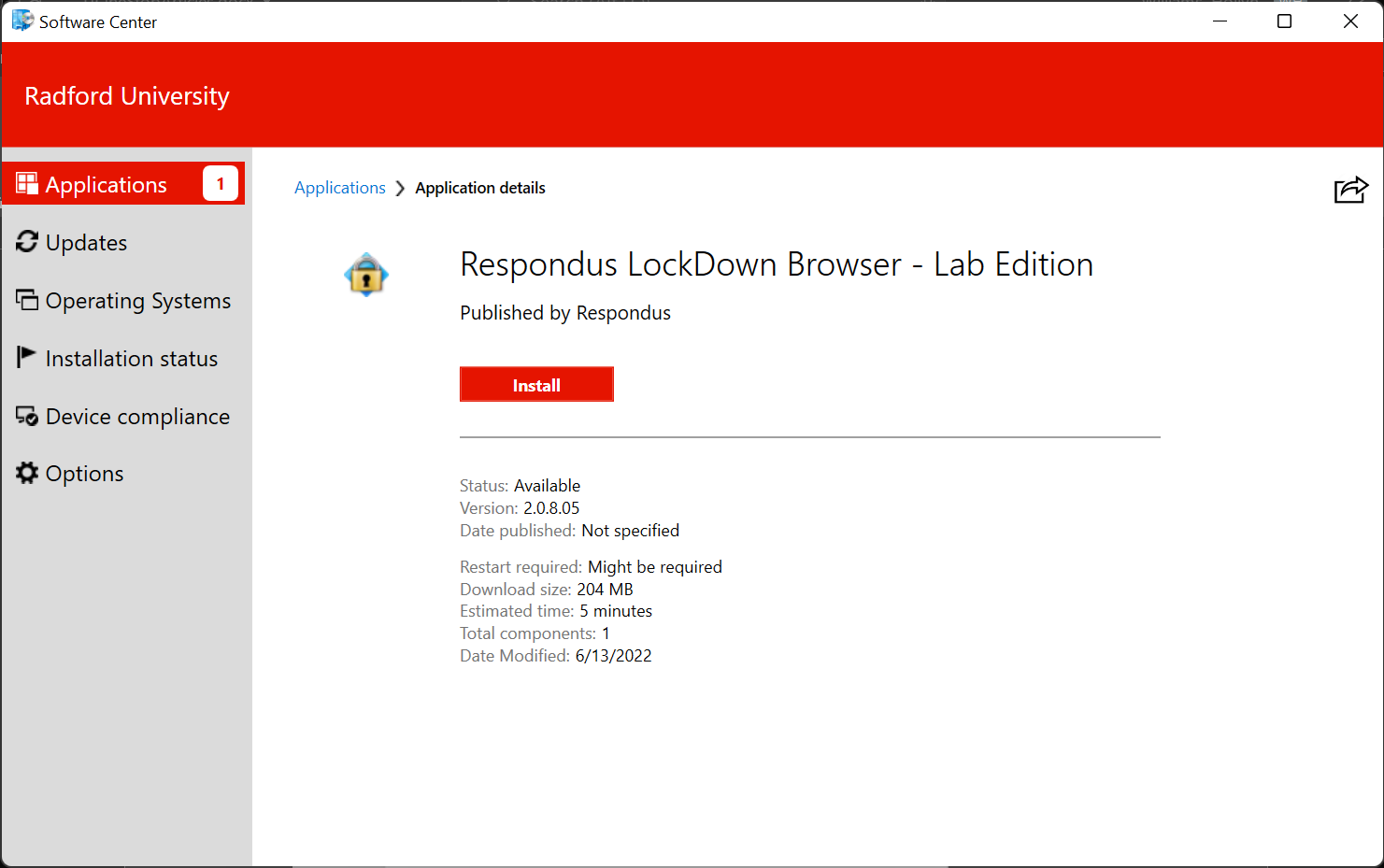1384x868 pixels.
Task: Click 'Restart required: Might be required' line
Action: coord(591,567)
